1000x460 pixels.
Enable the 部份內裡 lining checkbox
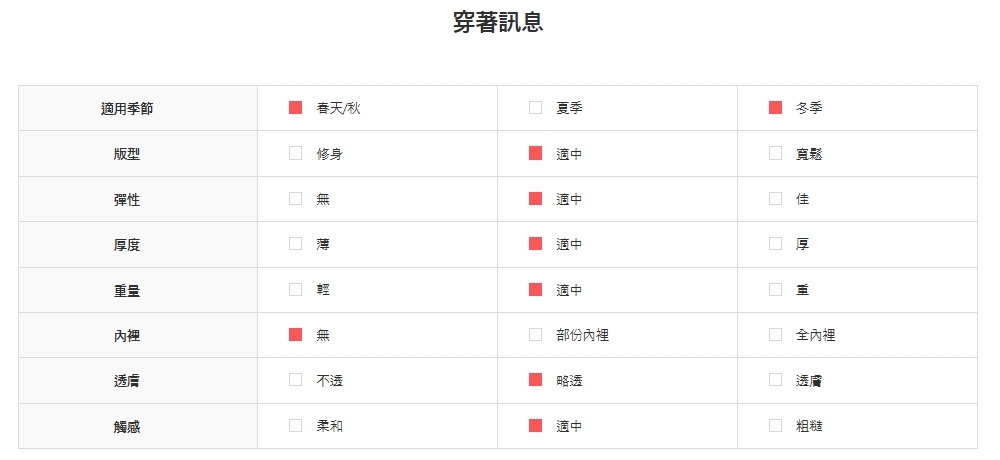point(535,335)
